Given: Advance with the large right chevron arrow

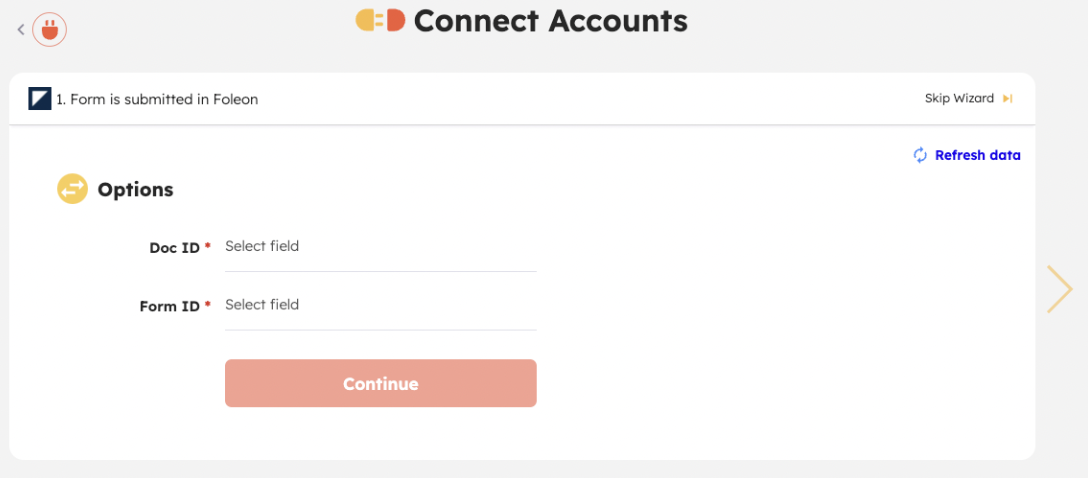Looking at the screenshot, I should [1060, 289].
